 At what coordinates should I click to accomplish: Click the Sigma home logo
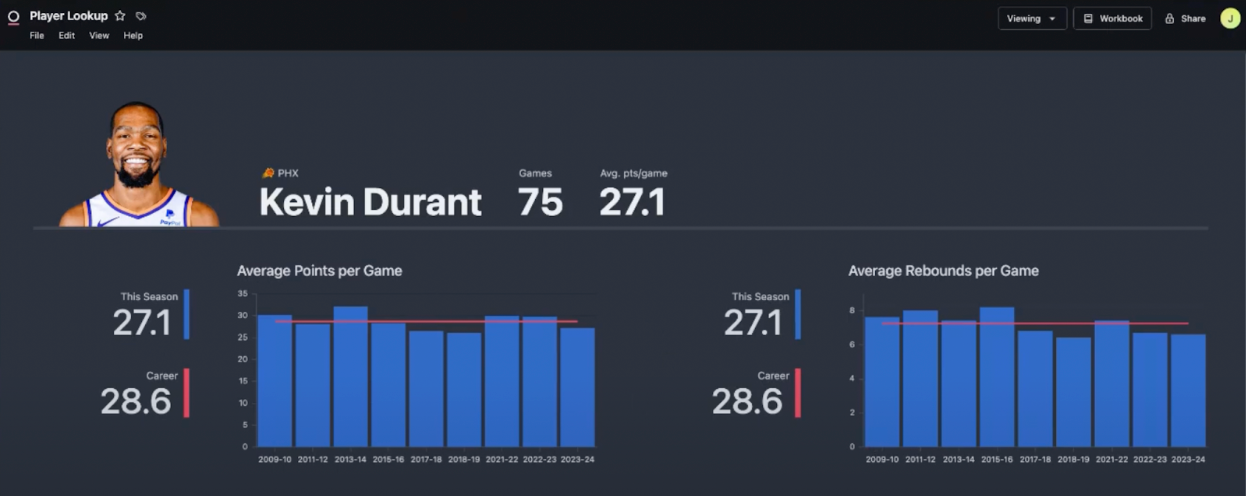click(13, 17)
